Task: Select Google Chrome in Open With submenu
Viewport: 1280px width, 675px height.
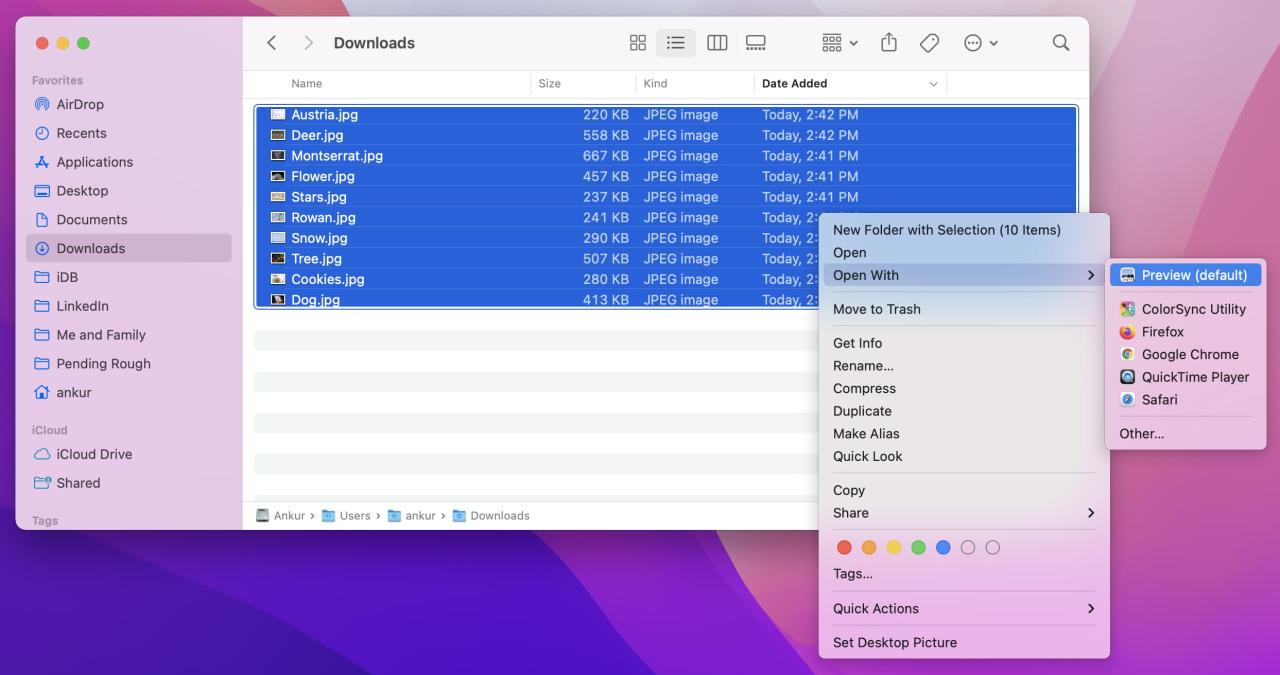Action: click(x=1189, y=354)
